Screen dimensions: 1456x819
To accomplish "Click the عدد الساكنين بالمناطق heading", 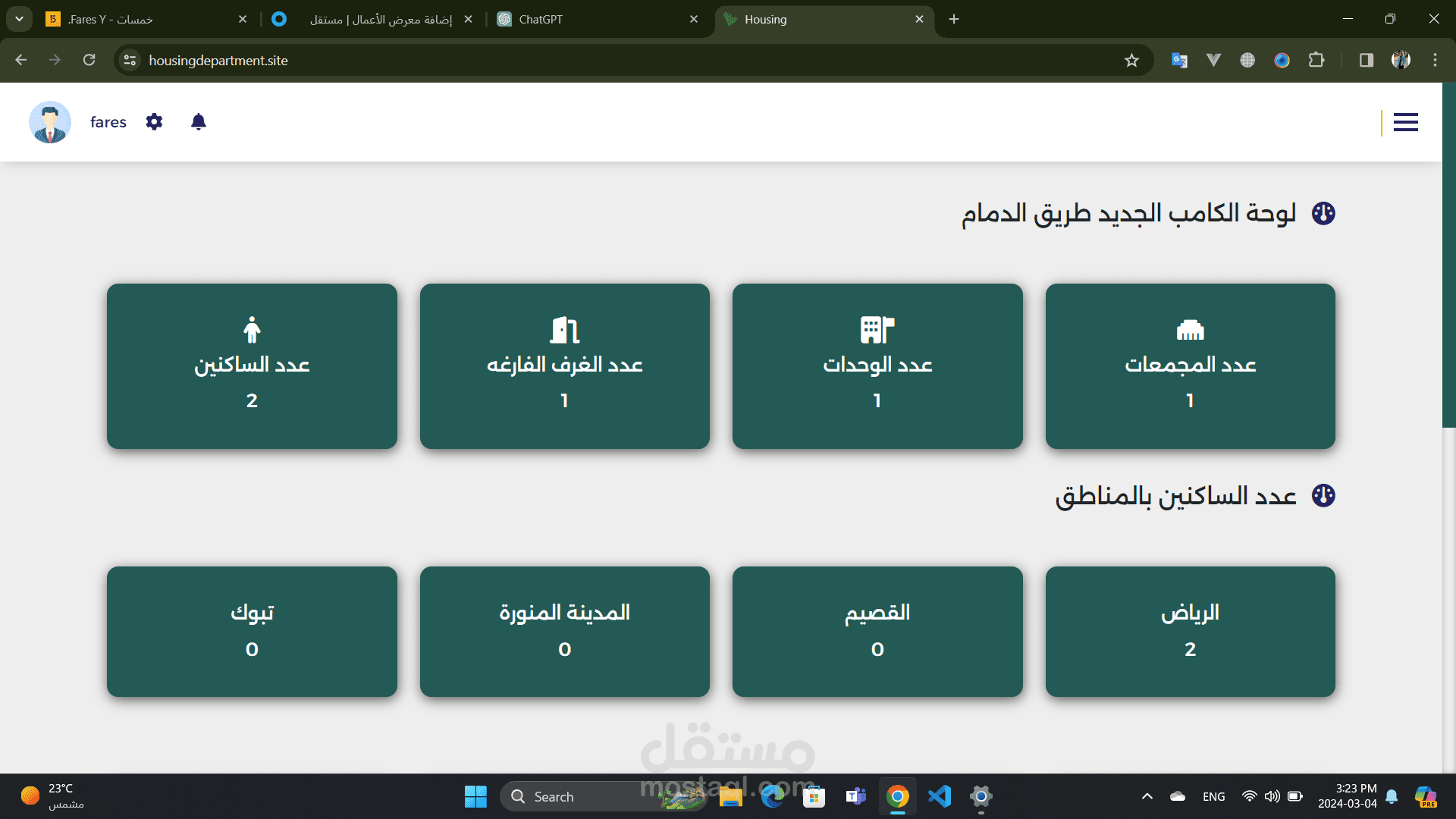I will coord(1176,496).
